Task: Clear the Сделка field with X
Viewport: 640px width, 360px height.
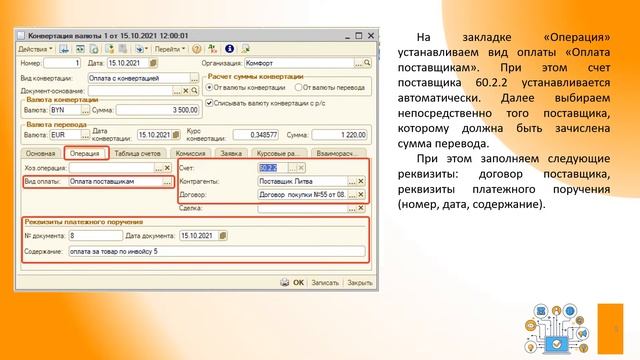Action: point(361,208)
